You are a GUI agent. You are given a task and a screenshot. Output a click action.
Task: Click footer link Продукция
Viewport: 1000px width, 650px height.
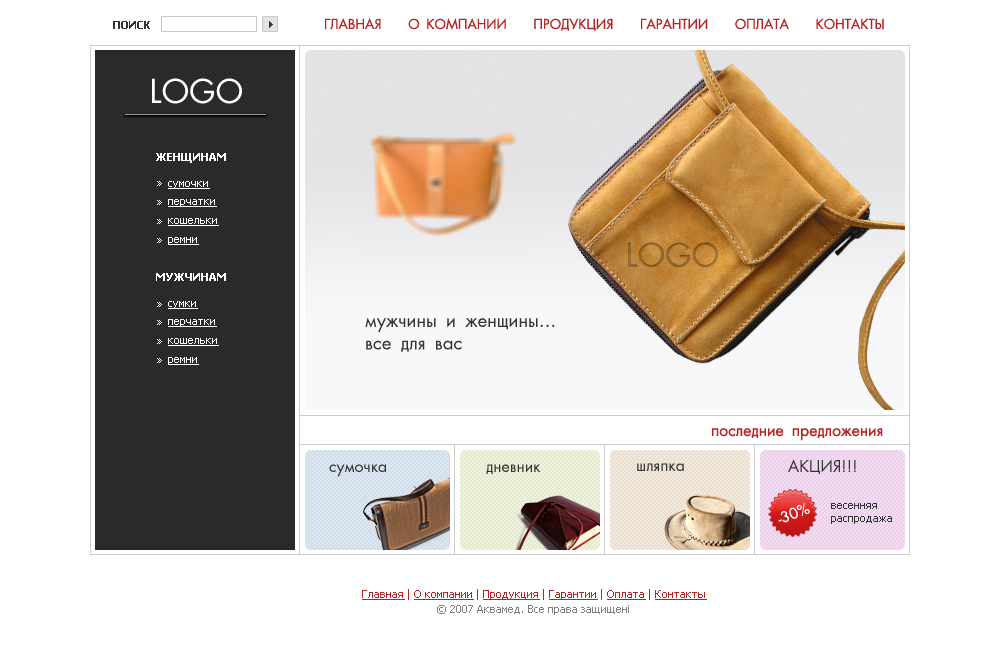tap(510, 595)
